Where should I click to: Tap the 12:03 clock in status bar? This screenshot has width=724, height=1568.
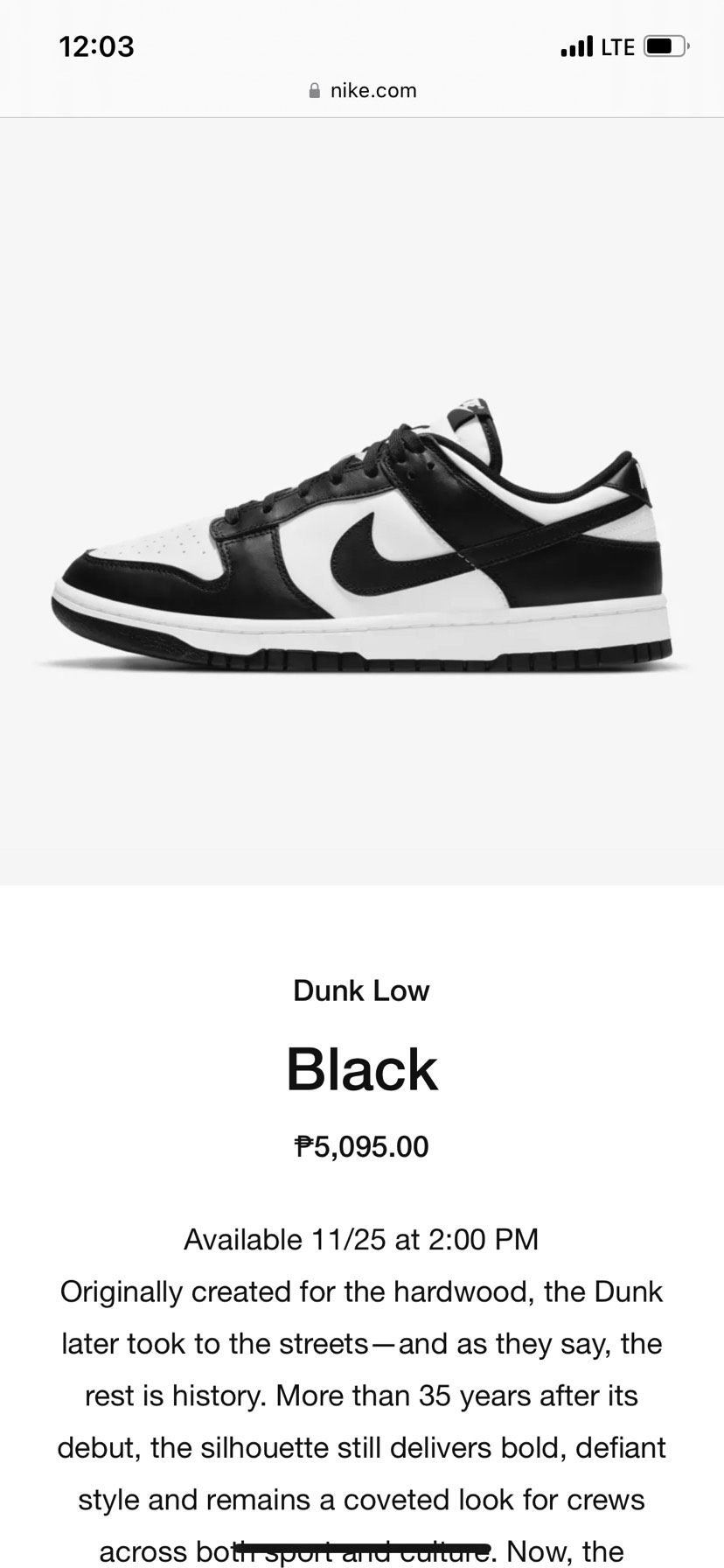(96, 45)
